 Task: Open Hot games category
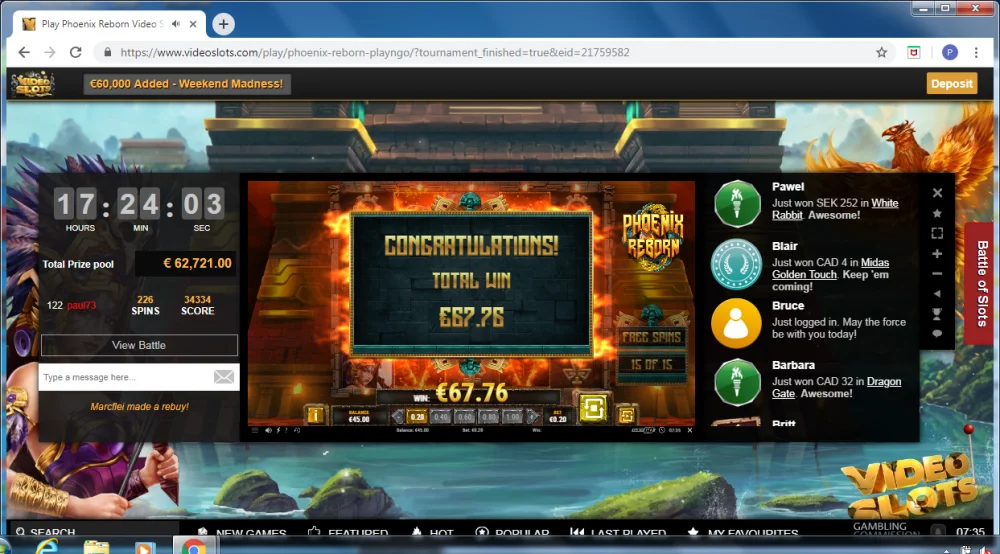pos(432,533)
